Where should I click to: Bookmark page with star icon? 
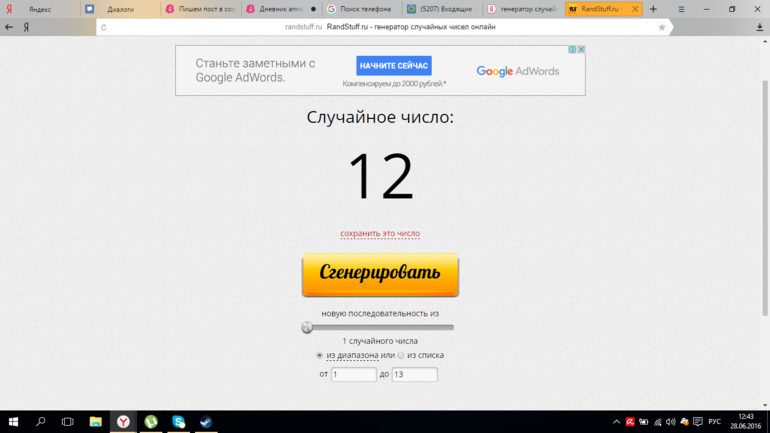pos(661,27)
